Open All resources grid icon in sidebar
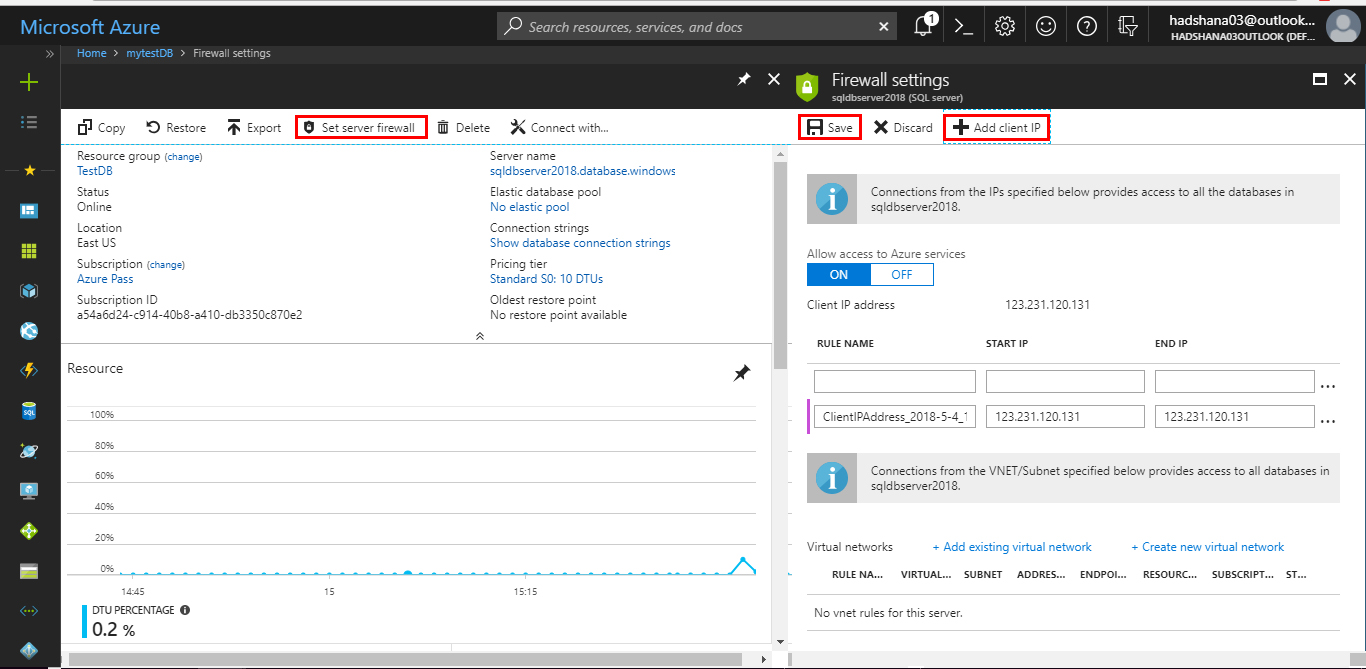The image size is (1366, 669). click(29, 250)
